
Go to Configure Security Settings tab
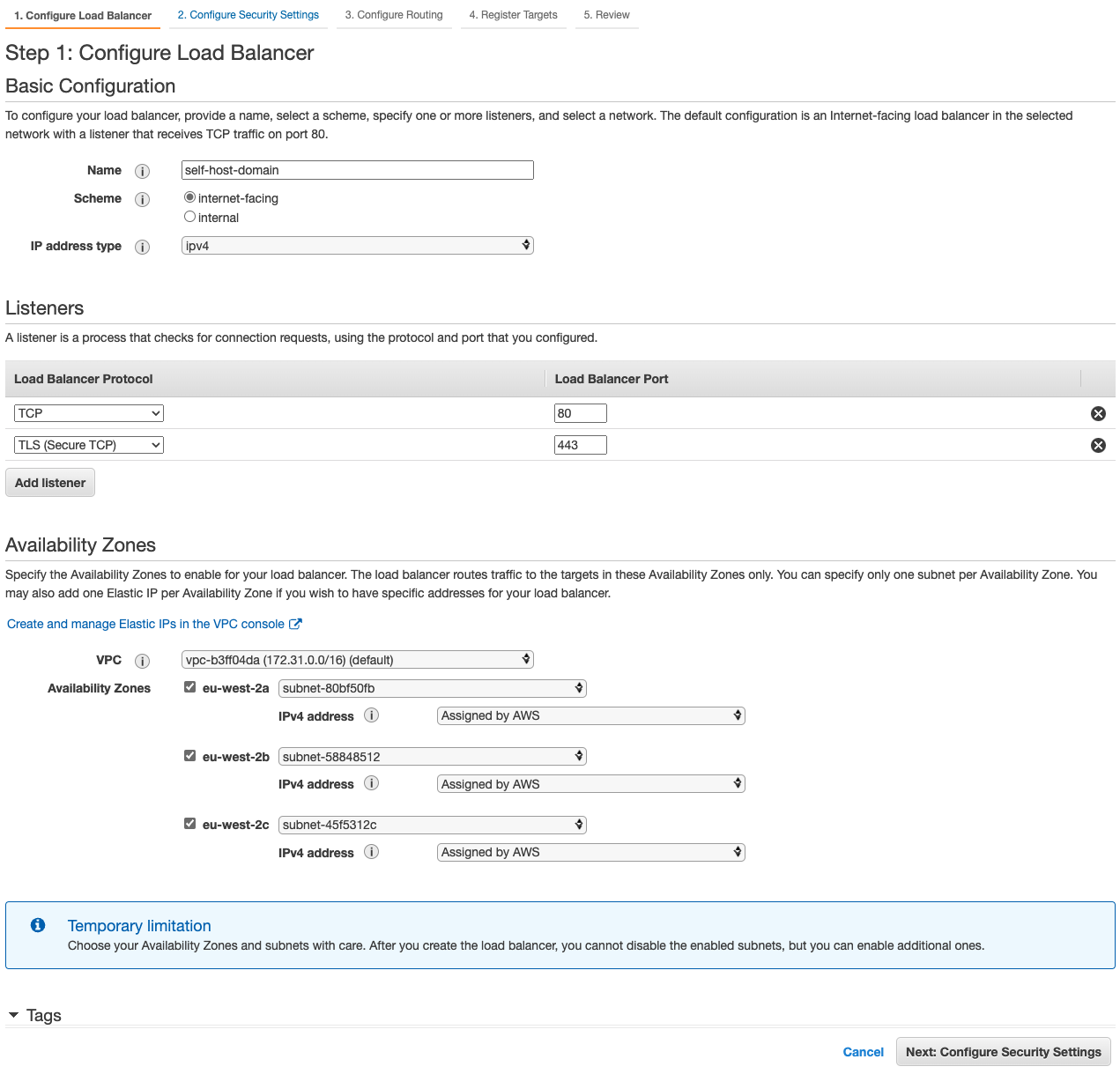click(248, 15)
